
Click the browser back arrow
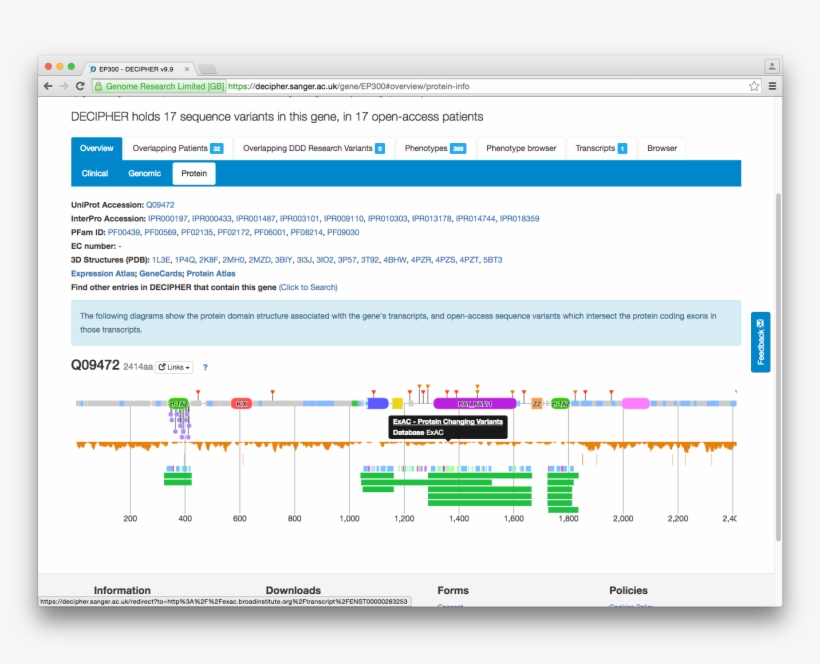48,86
